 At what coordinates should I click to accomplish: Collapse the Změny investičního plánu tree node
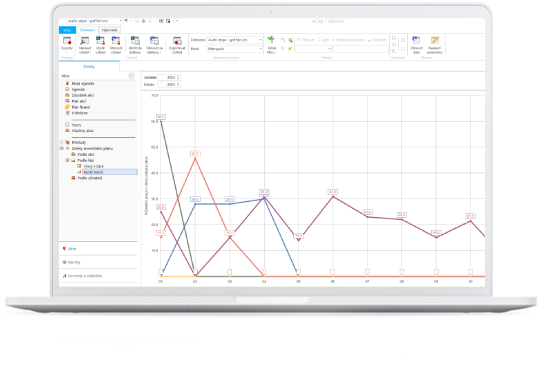pyautogui.click(x=62, y=148)
